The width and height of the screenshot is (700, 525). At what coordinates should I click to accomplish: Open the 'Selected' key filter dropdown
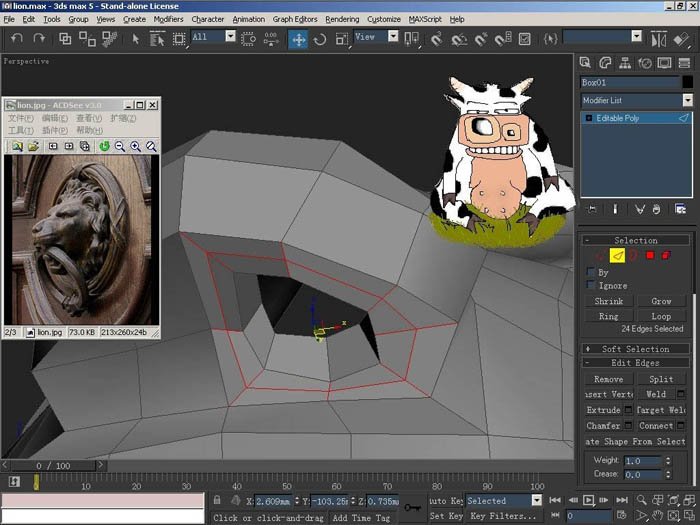(x=537, y=500)
